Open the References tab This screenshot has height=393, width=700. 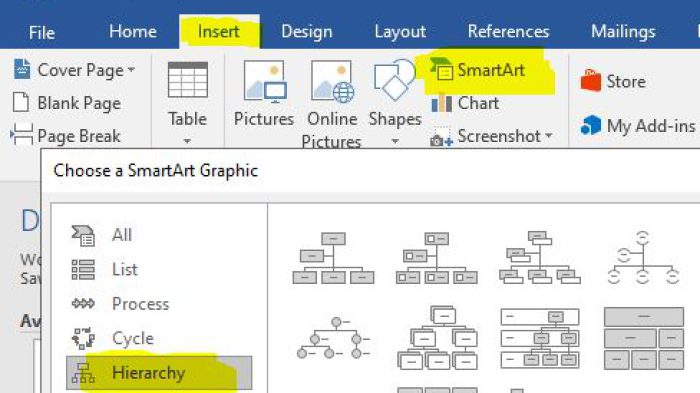click(x=508, y=32)
